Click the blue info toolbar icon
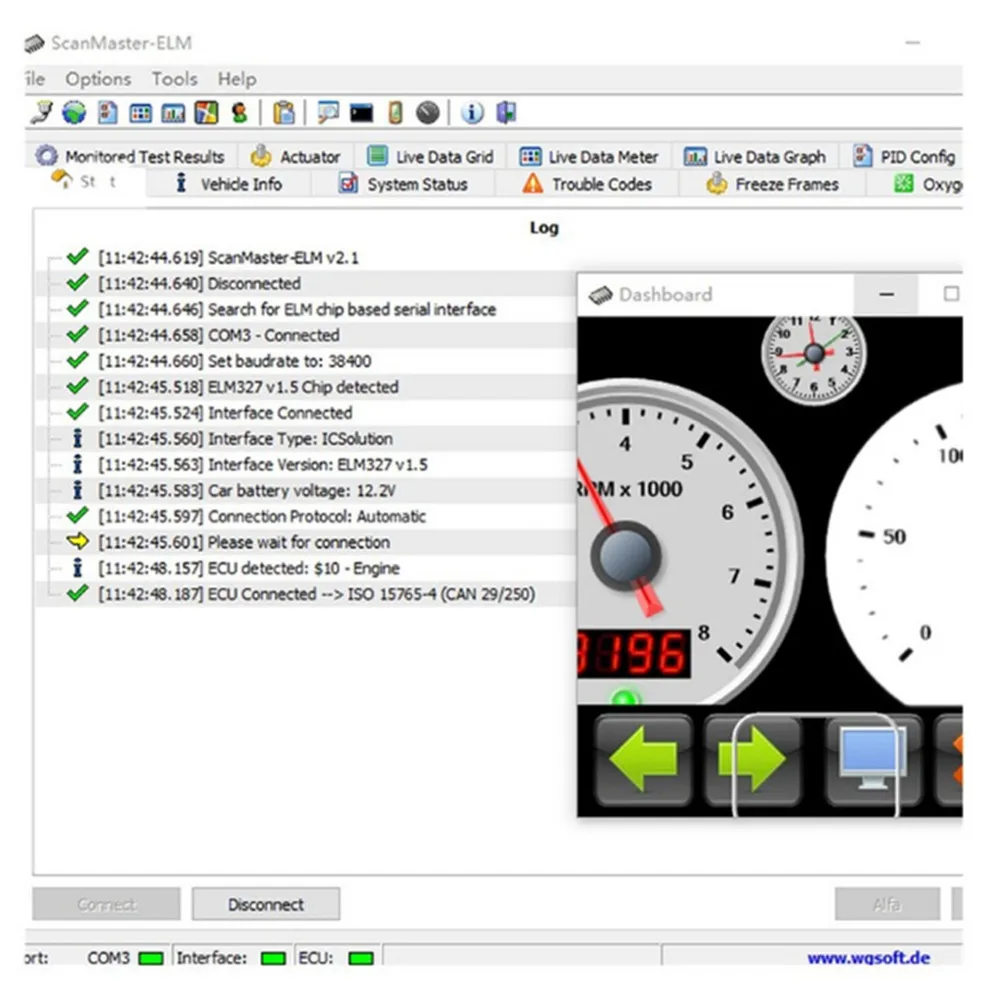The width and height of the screenshot is (1000, 1000). pos(472,113)
